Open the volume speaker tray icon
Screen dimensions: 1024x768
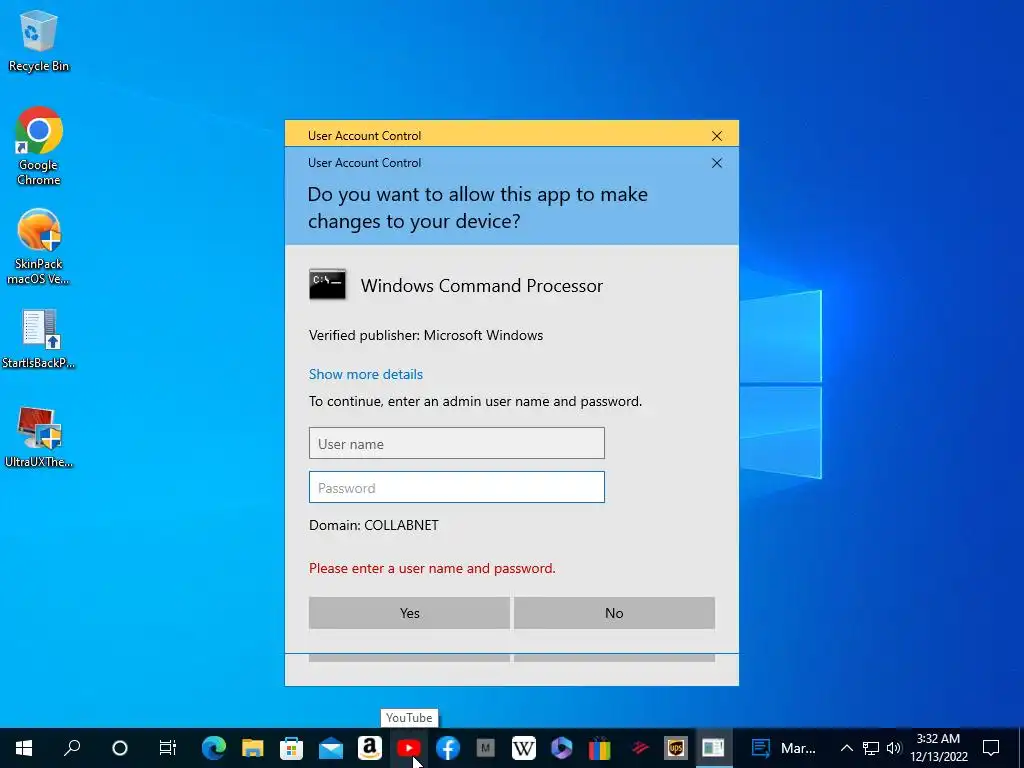pyautogui.click(x=894, y=748)
